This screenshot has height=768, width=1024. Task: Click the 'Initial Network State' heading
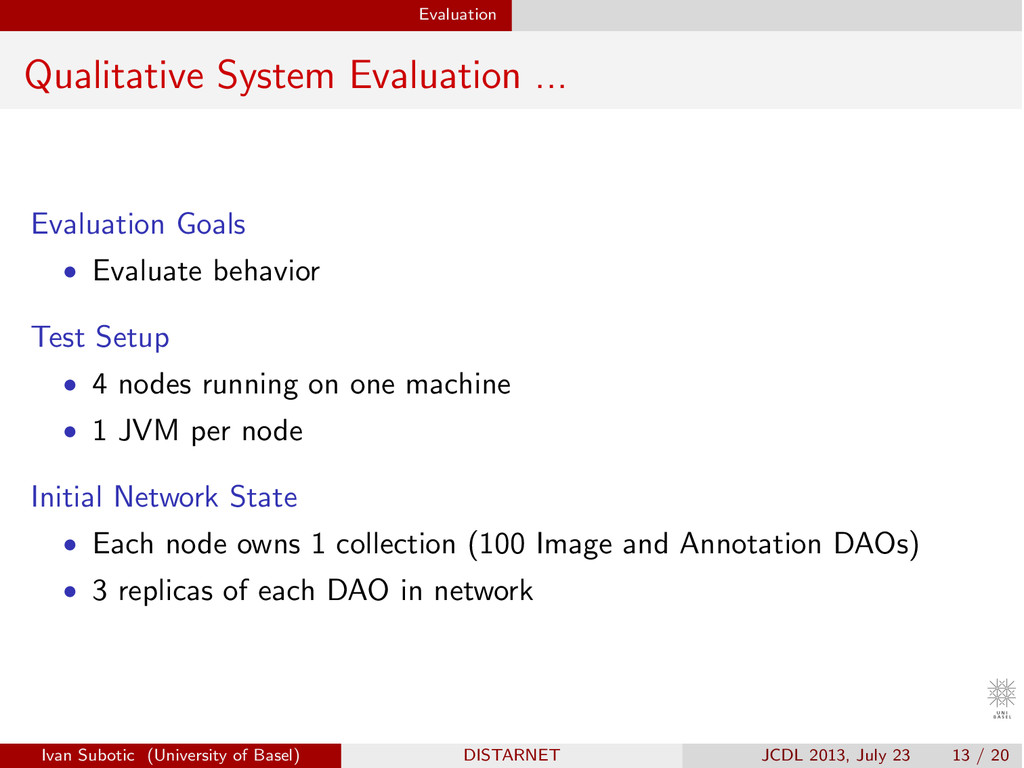pyautogui.click(x=164, y=497)
